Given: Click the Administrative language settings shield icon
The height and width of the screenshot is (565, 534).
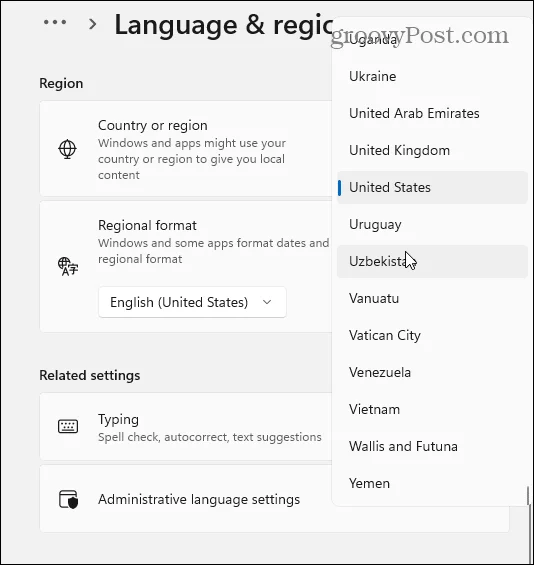Looking at the screenshot, I should (x=68, y=499).
